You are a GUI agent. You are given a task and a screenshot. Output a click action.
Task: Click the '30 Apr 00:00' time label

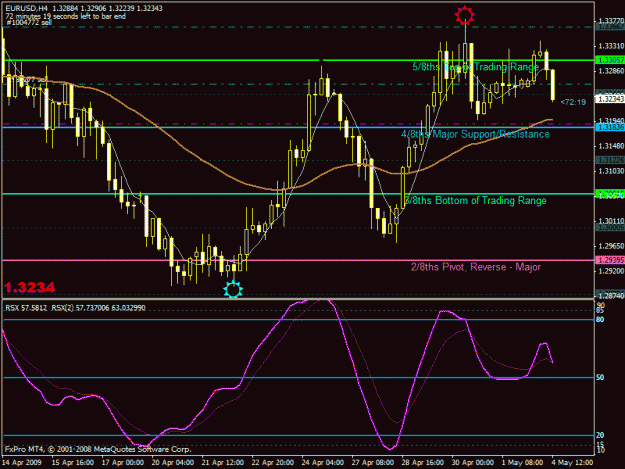[x=472, y=463]
